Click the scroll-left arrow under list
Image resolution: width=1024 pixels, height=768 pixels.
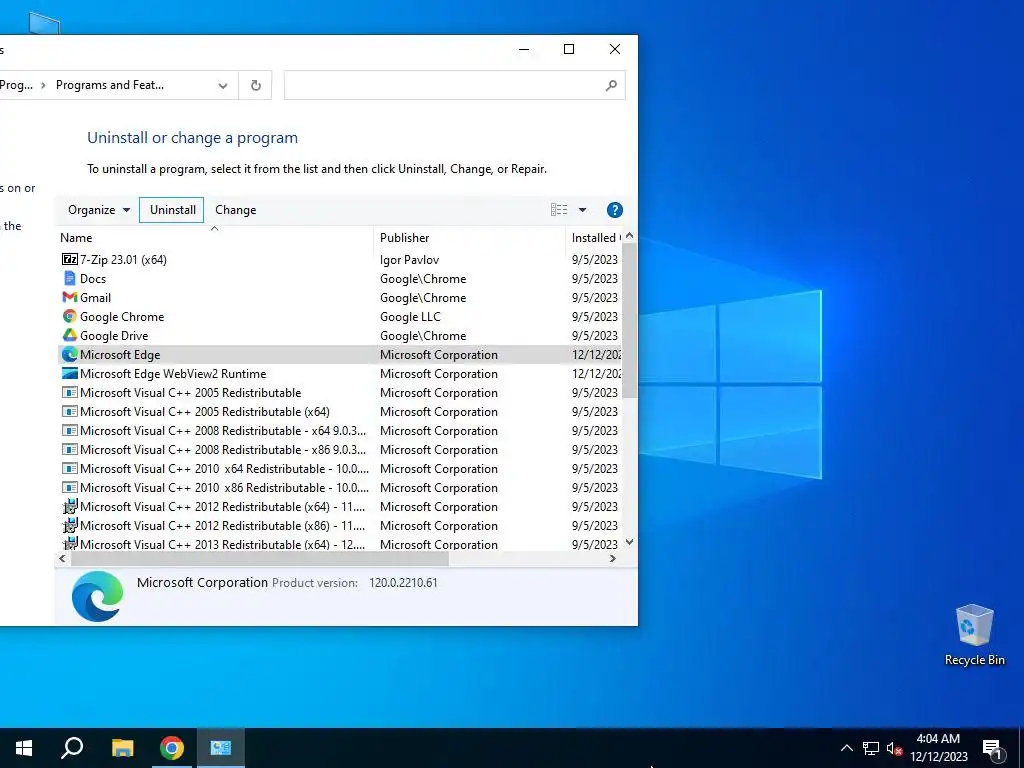click(x=62, y=558)
